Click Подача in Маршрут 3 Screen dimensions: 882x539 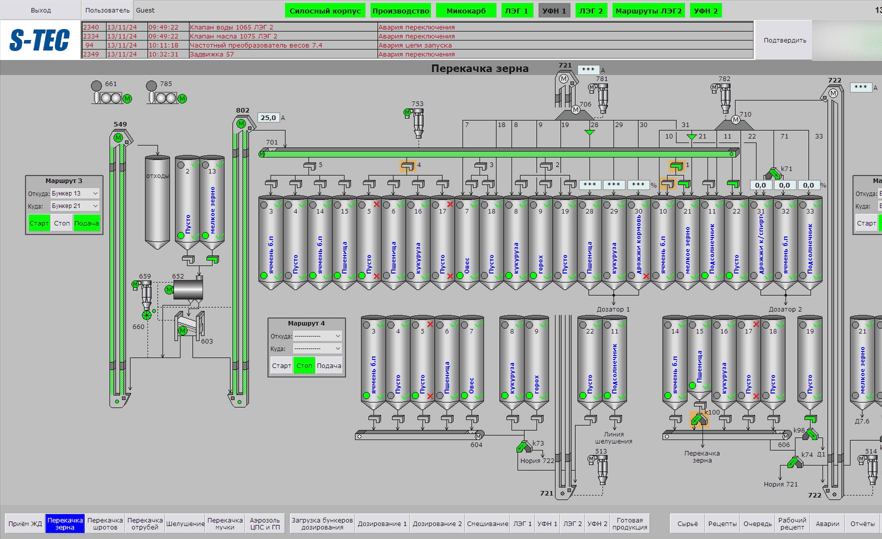point(87,223)
